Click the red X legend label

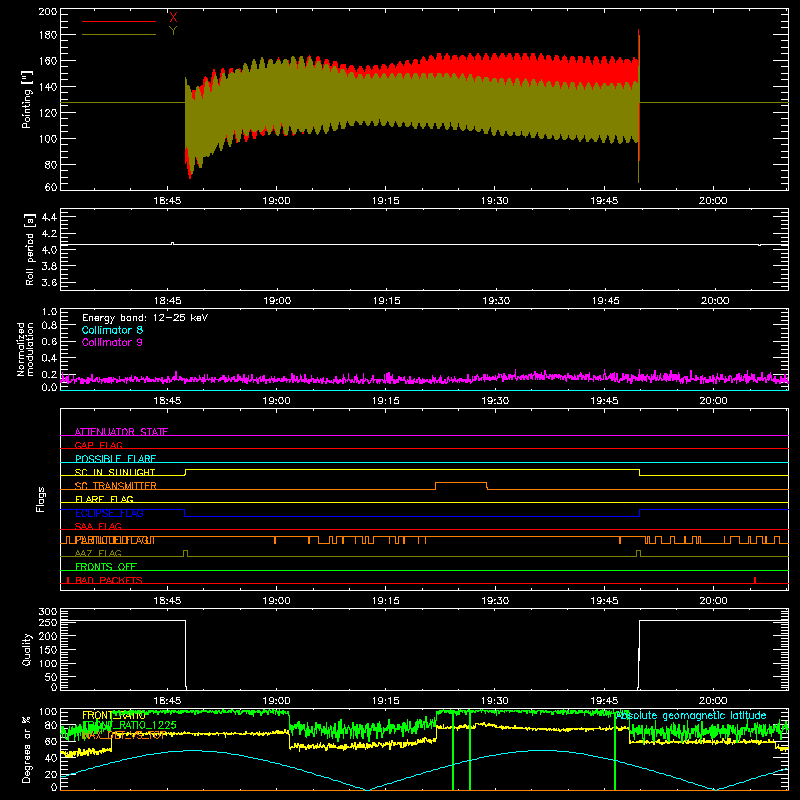pyautogui.click(x=173, y=17)
